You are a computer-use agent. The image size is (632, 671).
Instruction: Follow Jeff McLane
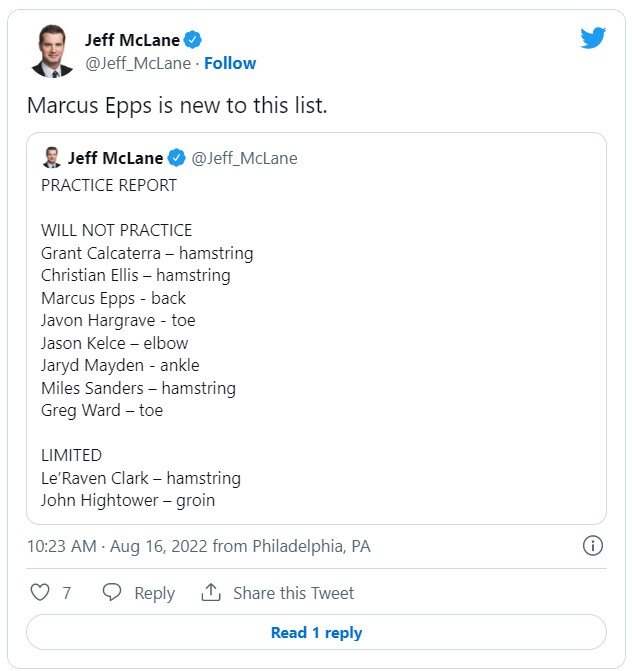point(230,63)
